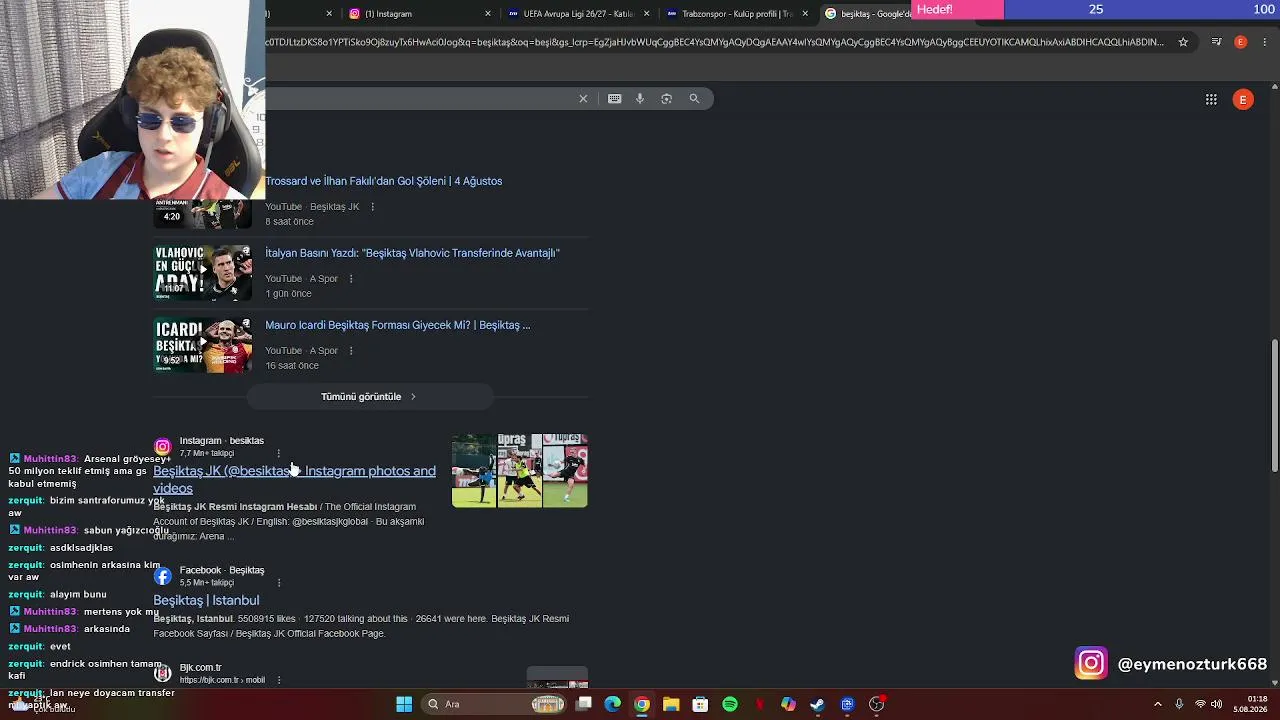
Task: Open the Instagram result preview images
Action: (x=520, y=470)
